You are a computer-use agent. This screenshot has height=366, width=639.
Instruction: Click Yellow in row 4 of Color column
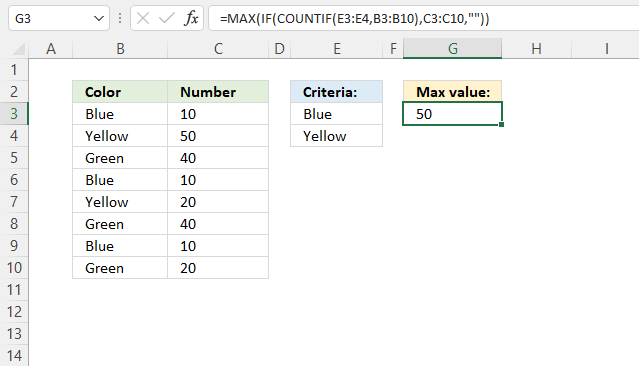(120, 136)
